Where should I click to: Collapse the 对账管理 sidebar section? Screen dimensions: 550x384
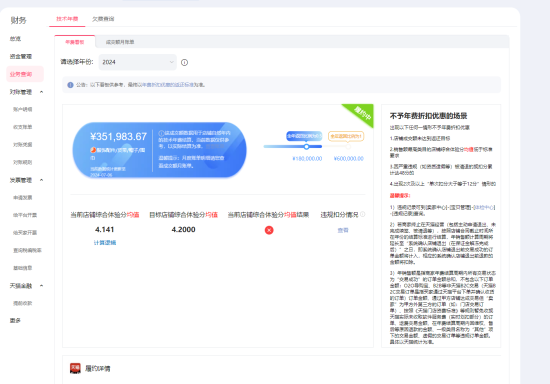coord(41,92)
